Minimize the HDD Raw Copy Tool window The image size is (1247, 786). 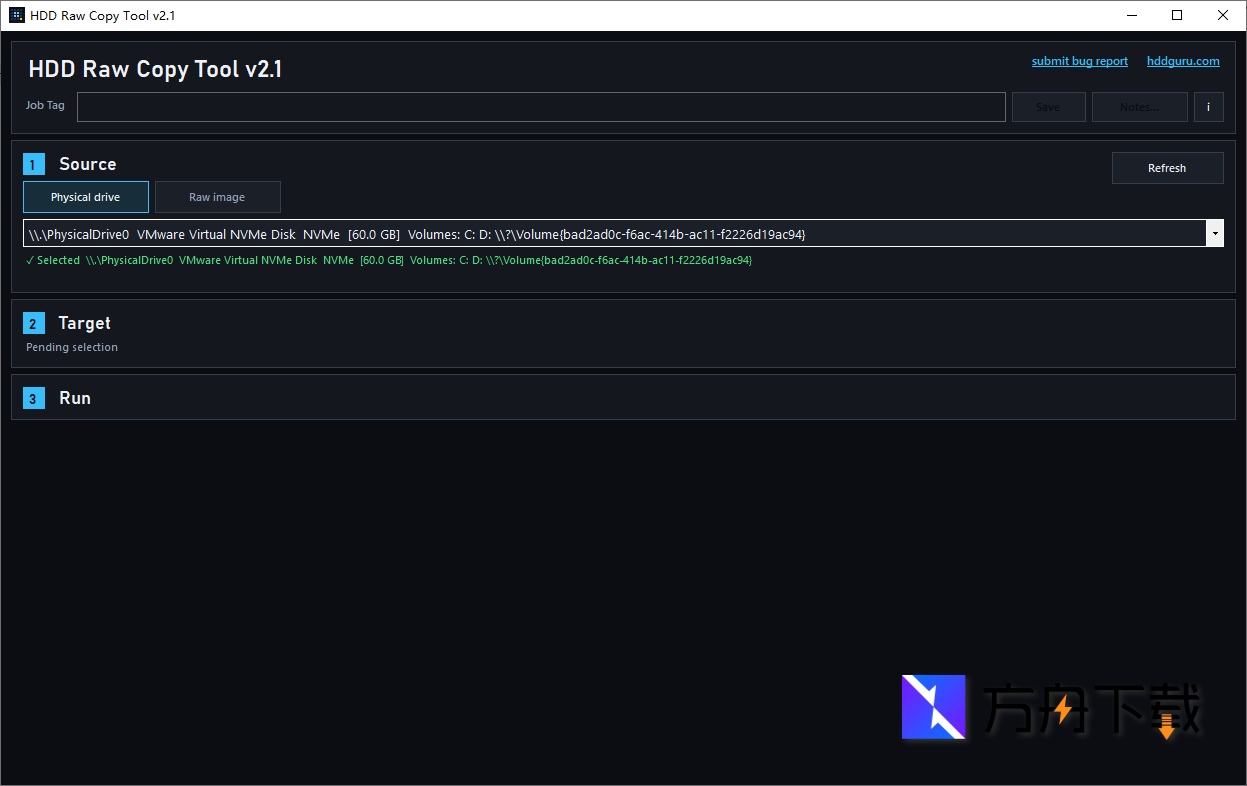(x=1131, y=15)
